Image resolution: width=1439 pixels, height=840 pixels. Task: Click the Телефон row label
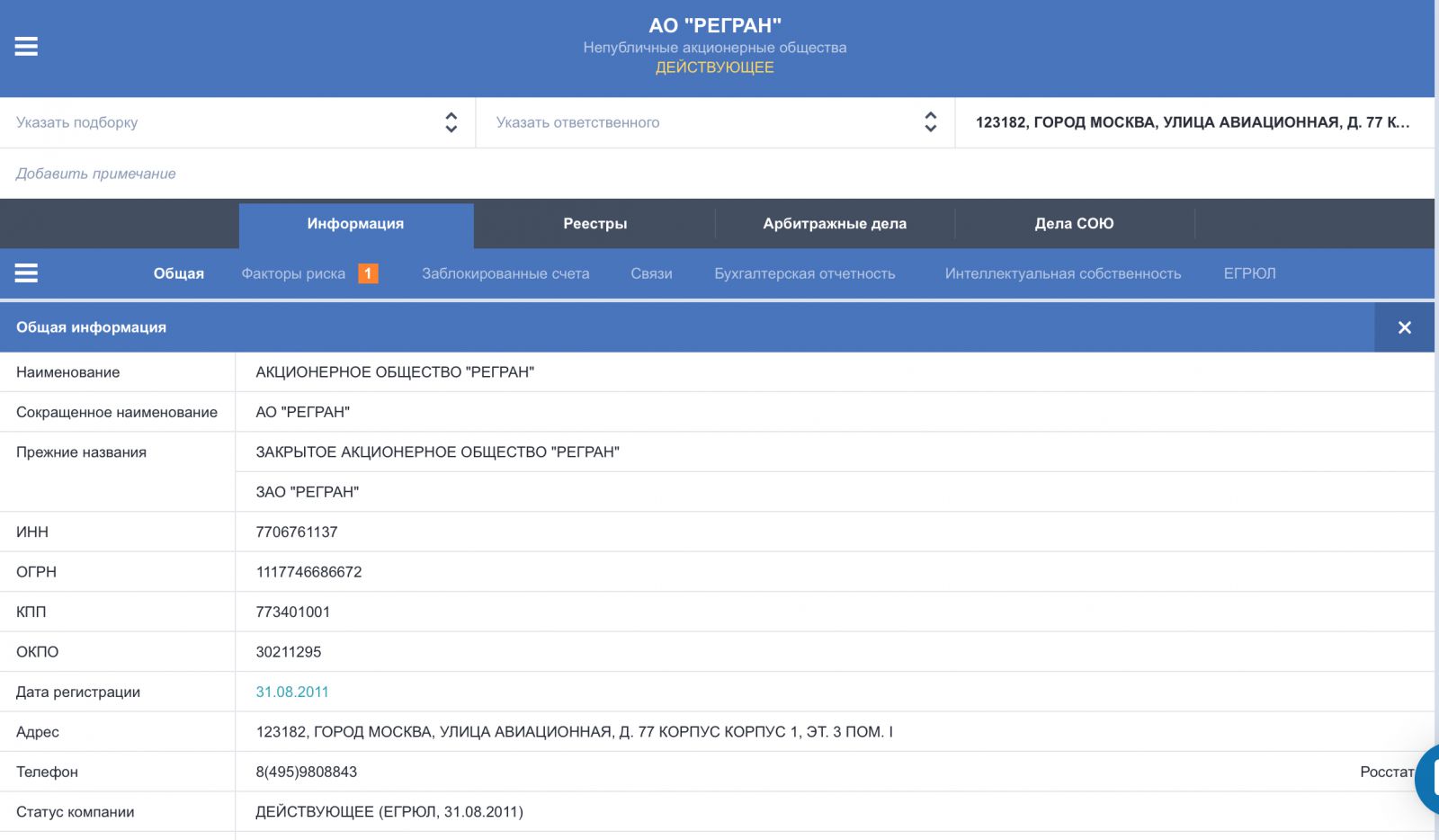click(47, 772)
